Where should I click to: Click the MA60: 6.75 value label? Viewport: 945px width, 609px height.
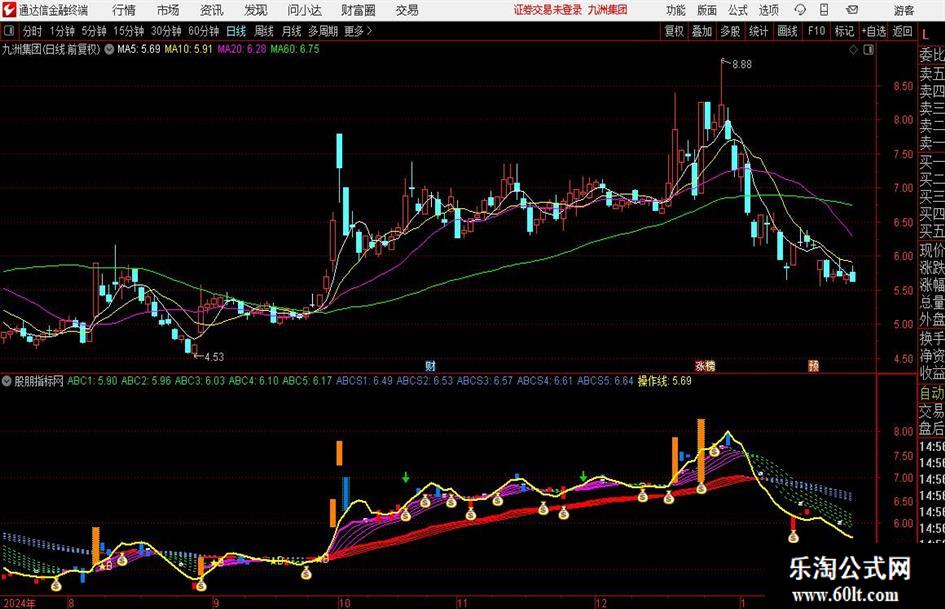pos(295,49)
